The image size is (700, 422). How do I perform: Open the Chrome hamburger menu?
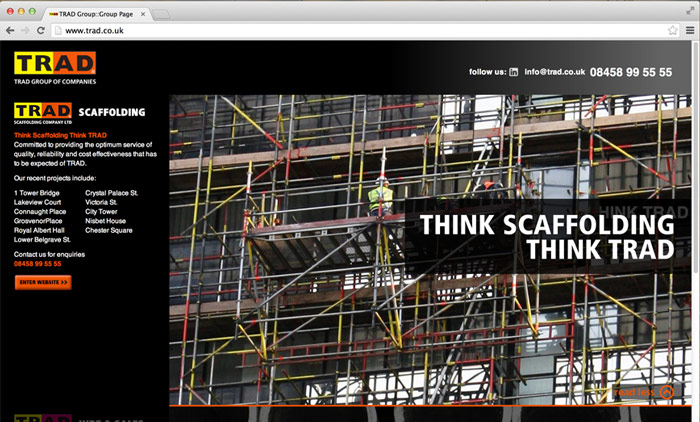[690, 30]
